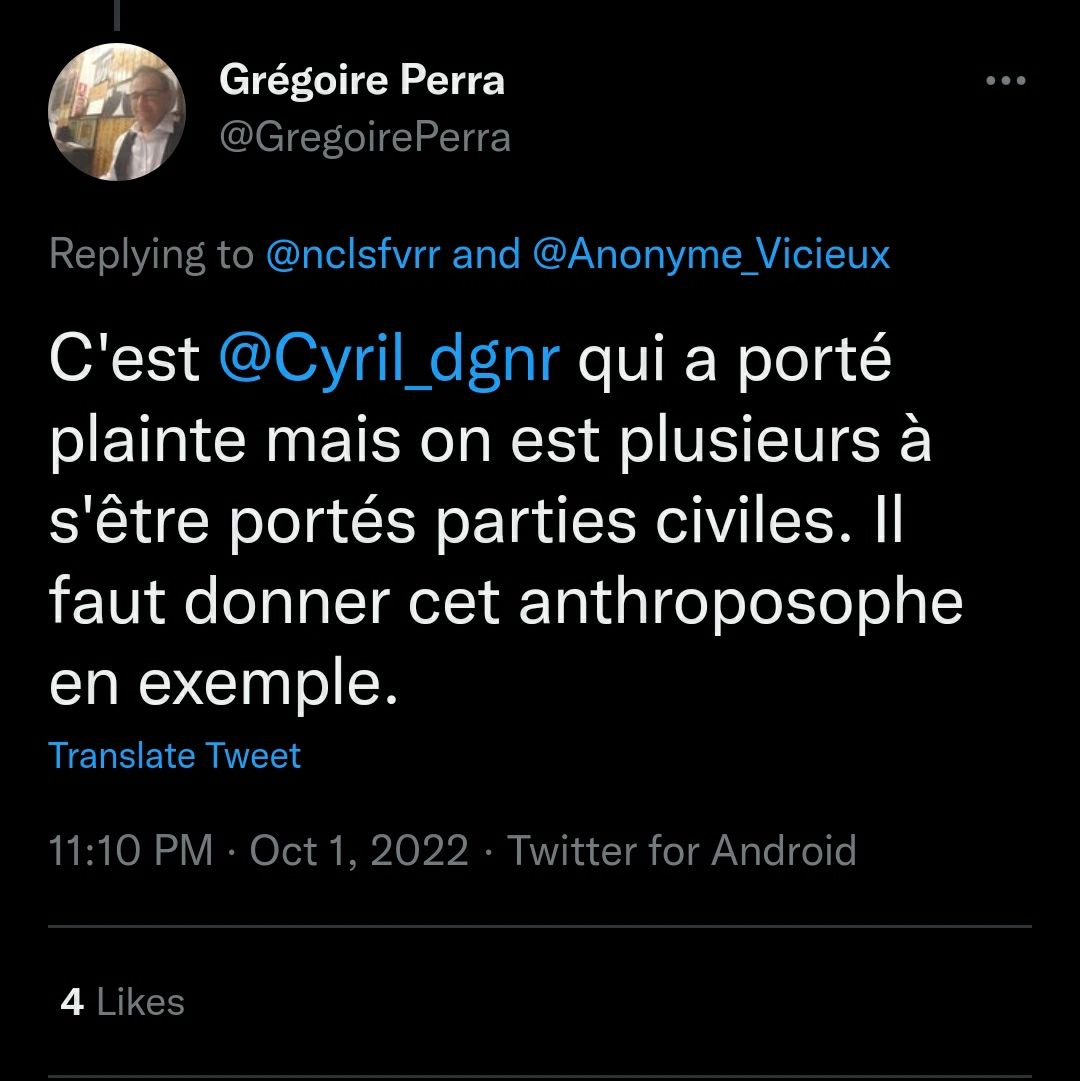Image resolution: width=1080 pixels, height=1081 pixels.
Task: Click the word 'and' between reply handles
Action: [486, 255]
